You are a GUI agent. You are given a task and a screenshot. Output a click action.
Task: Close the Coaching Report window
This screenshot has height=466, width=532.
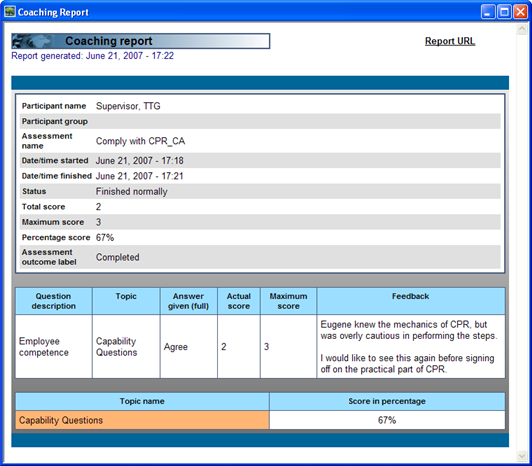(520, 12)
